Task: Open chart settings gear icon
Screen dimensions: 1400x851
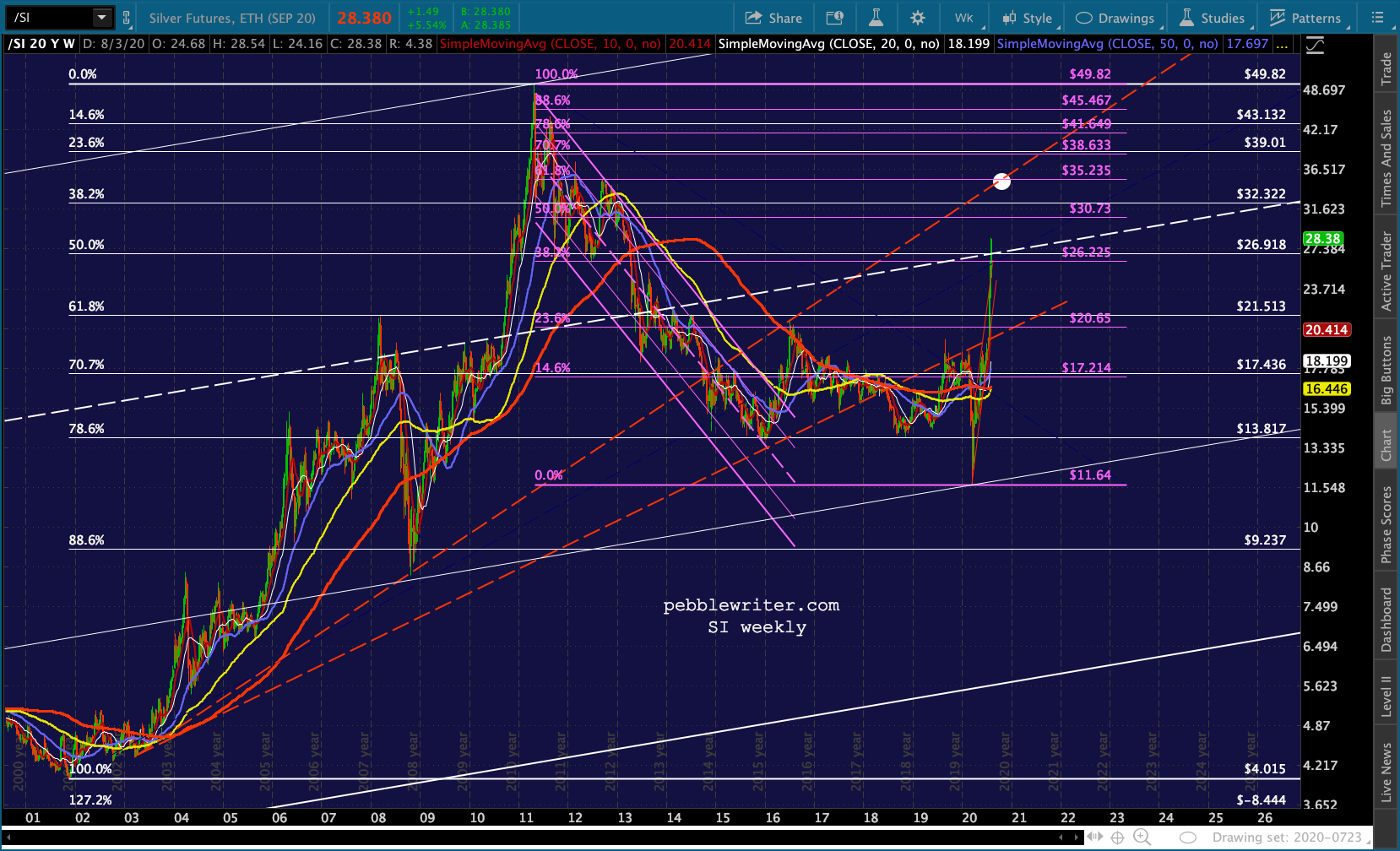Action: (x=918, y=18)
